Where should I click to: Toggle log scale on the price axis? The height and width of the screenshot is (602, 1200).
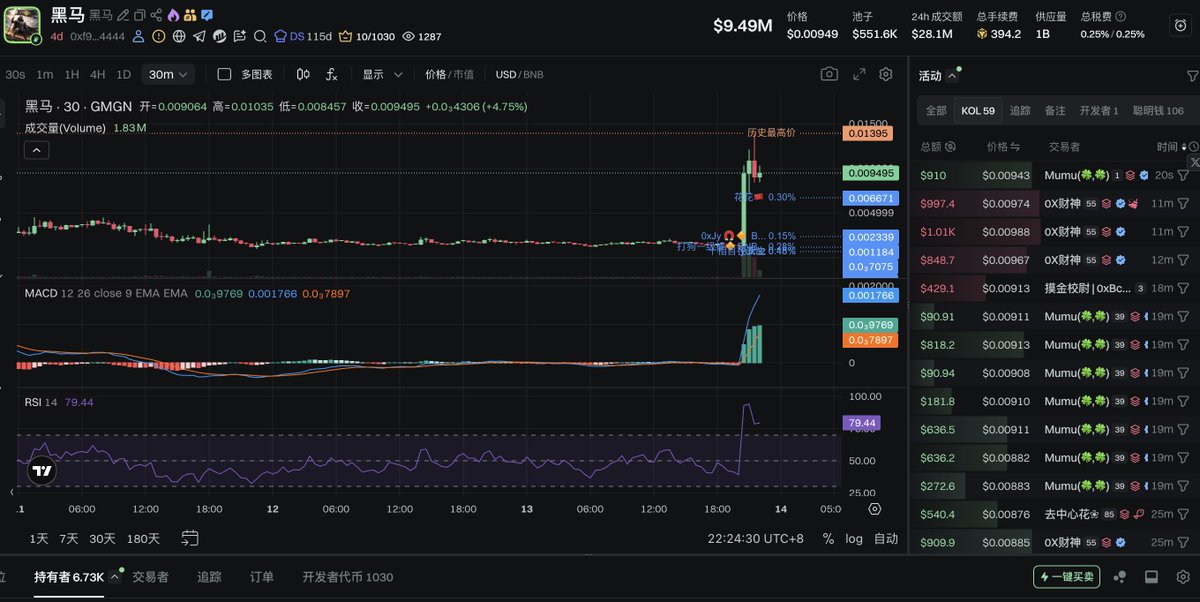tap(854, 539)
